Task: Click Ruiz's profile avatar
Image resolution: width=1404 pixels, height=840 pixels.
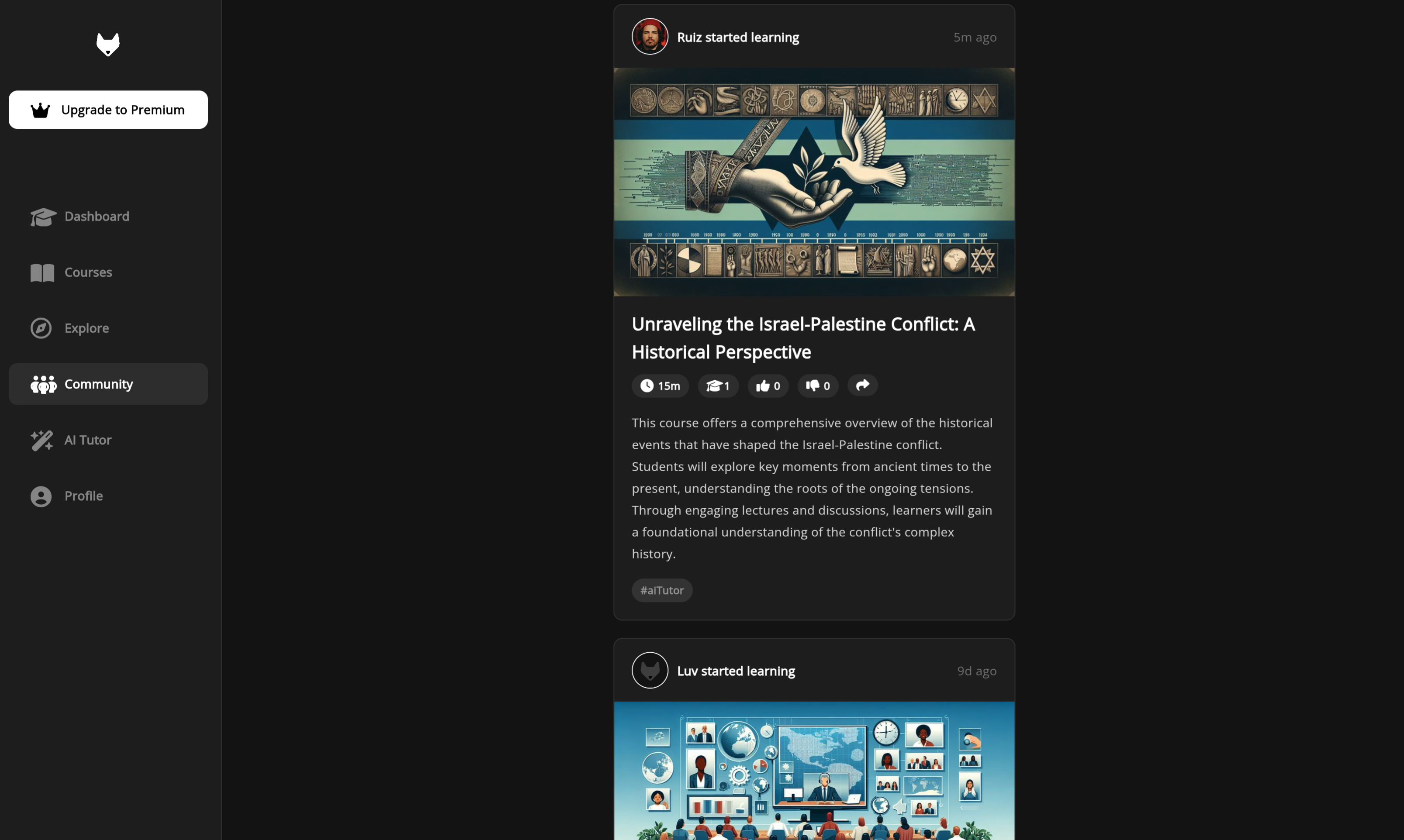Action: point(650,37)
